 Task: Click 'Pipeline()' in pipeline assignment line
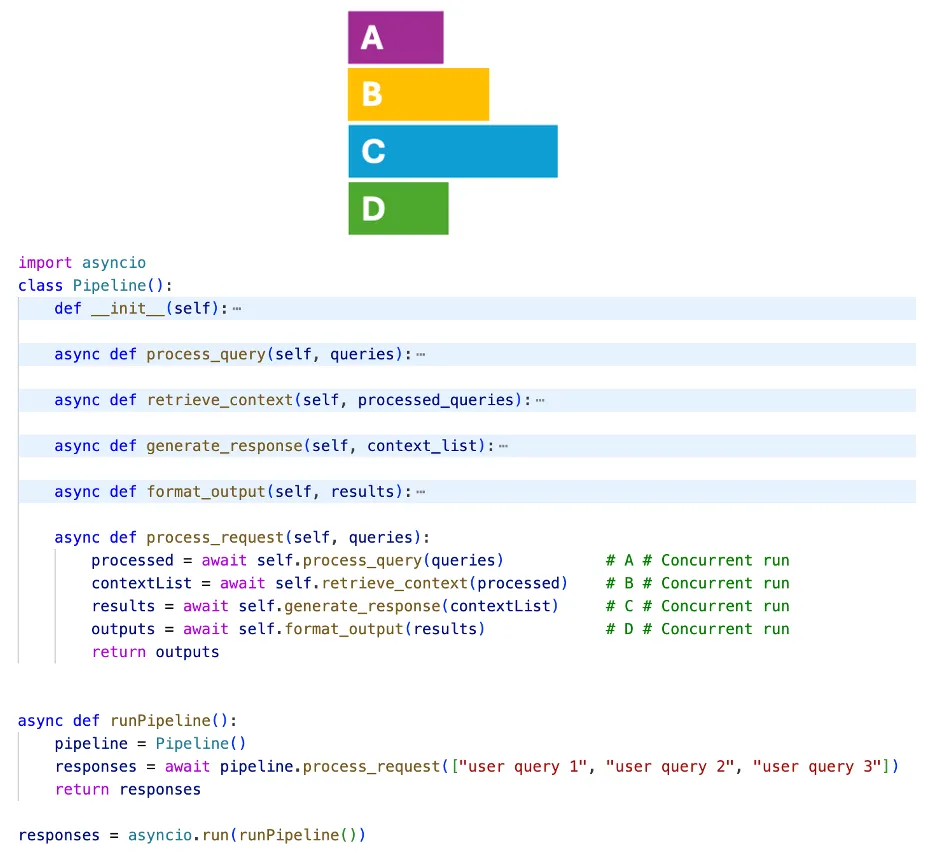tap(201, 744)
